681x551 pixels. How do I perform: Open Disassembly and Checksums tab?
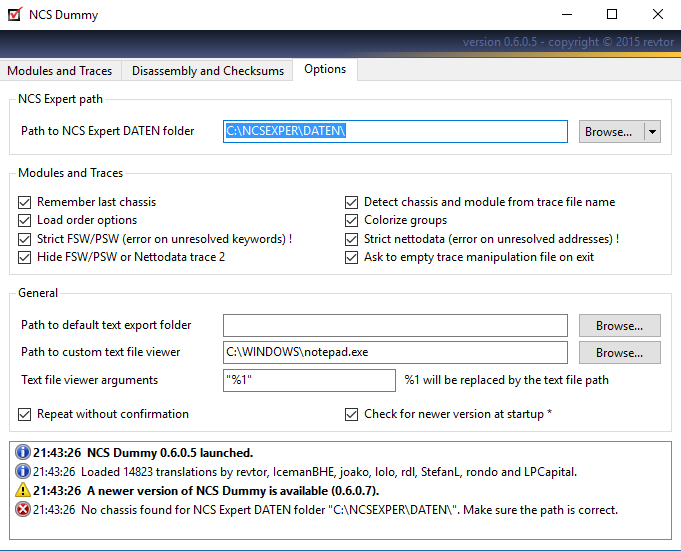pos(208,71)
